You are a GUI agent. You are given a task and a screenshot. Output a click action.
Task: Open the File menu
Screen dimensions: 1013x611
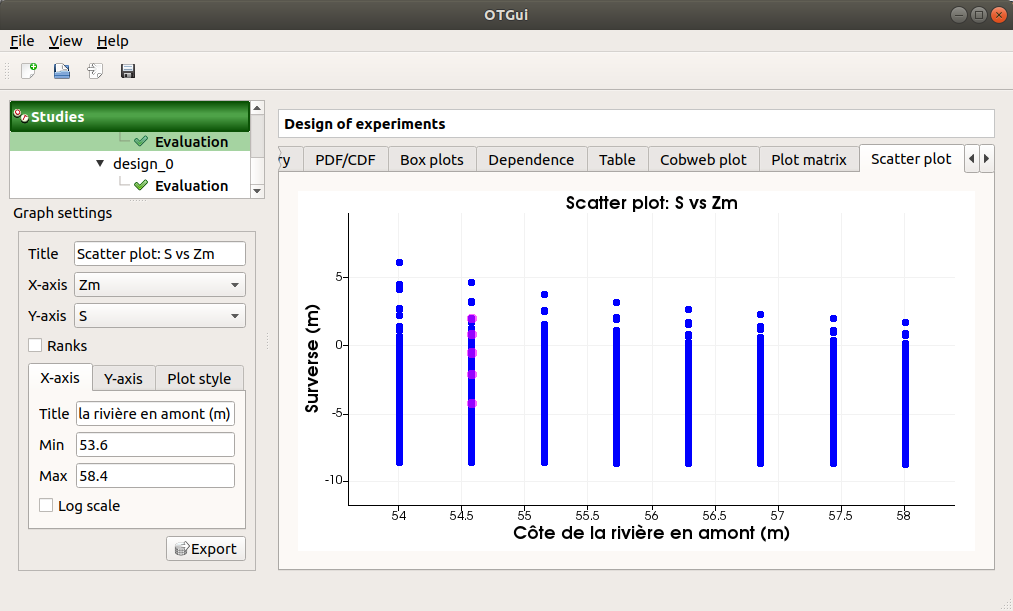point(22,41)
